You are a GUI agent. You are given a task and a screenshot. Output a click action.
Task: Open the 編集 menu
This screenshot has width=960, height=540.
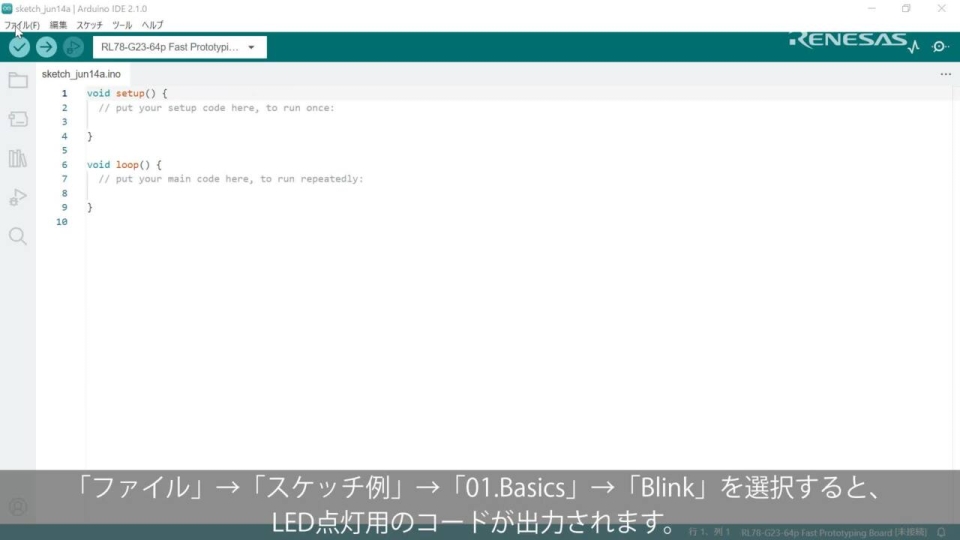pos(58,25)
